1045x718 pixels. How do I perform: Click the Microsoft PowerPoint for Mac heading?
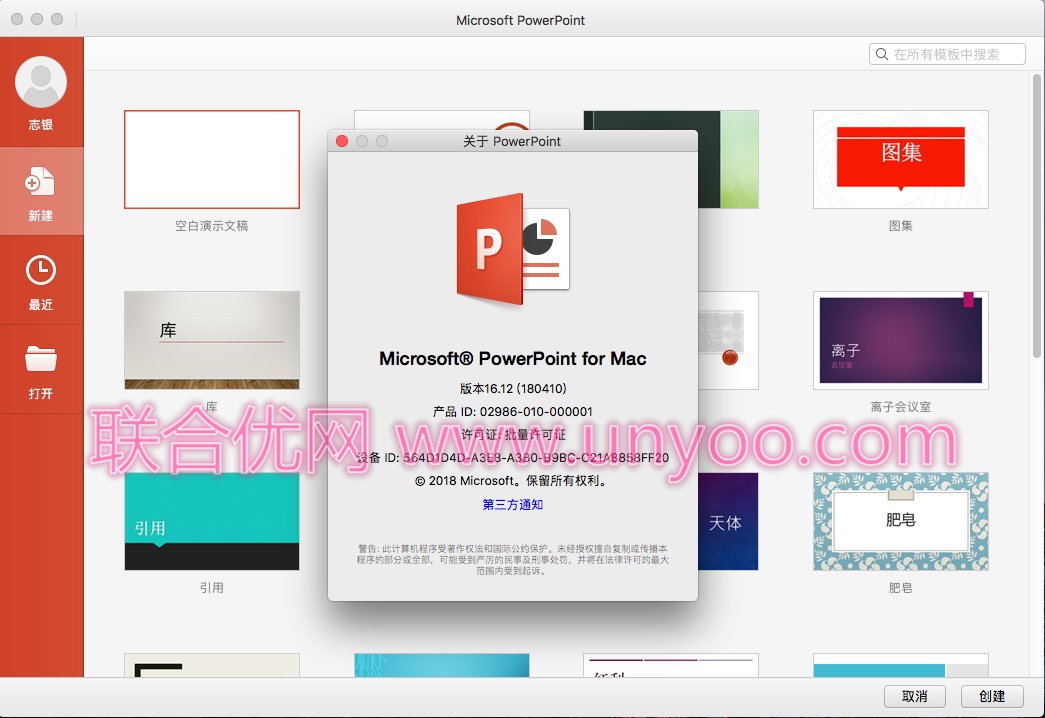513,359
